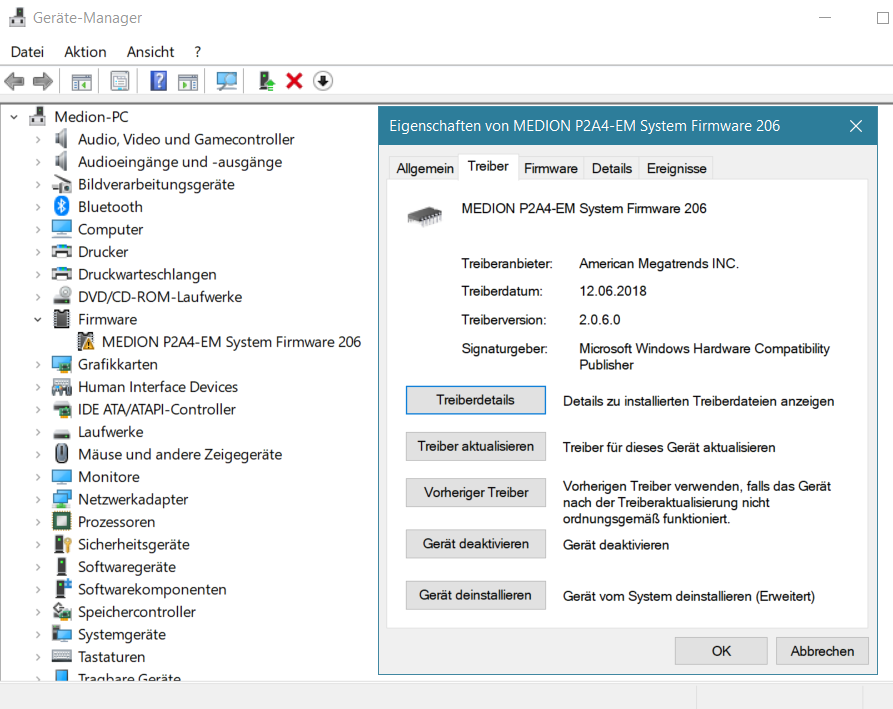
Task: Switch to the Details tab
Action: tap(612, 169)
